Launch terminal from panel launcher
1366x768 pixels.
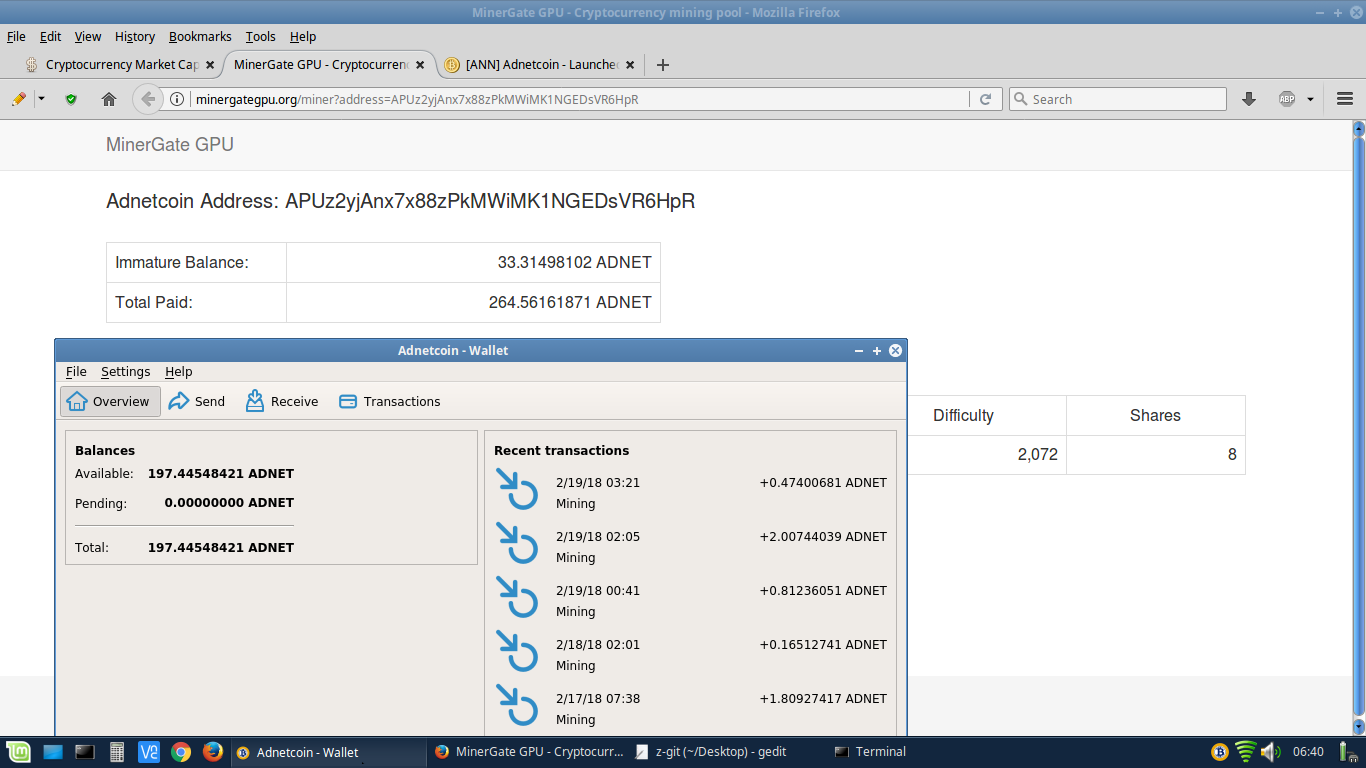85,752
